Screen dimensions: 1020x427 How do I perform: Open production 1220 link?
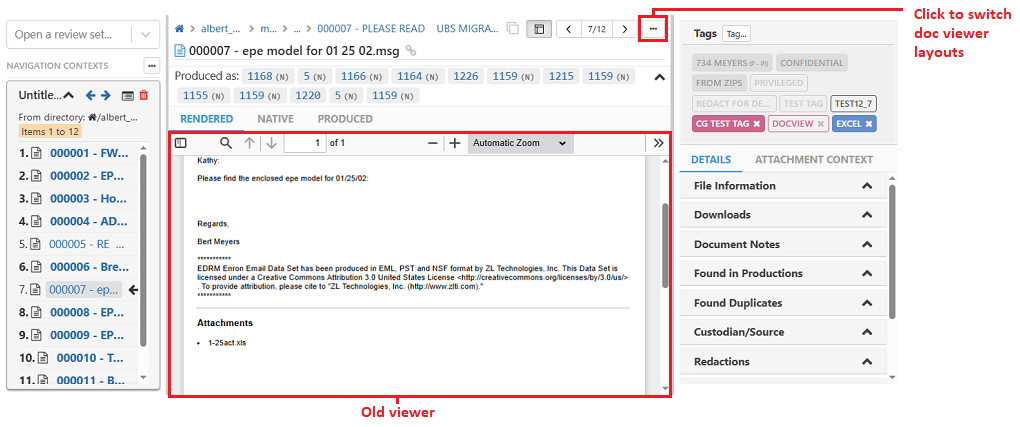[x=309, y=96]
